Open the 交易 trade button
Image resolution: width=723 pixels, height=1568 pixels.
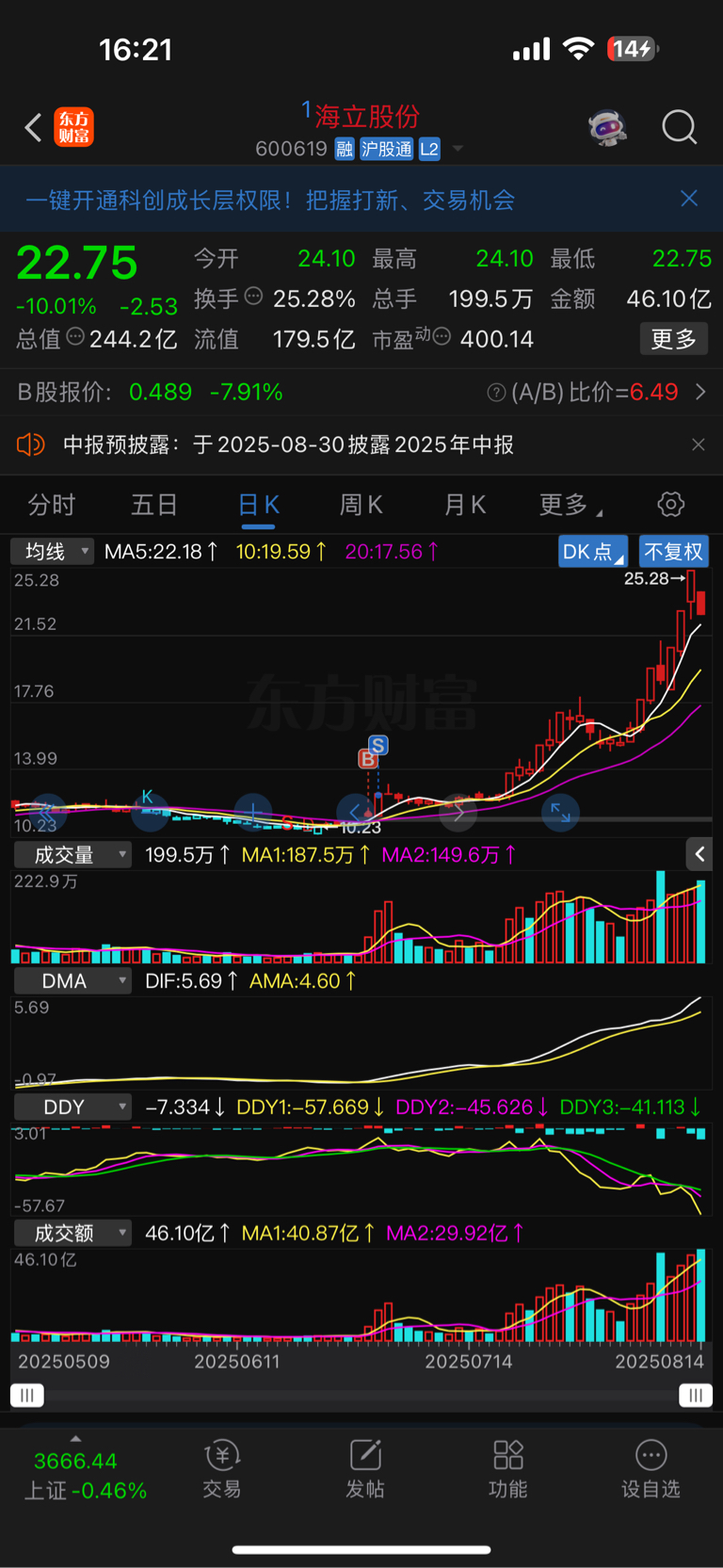pos(222,1468)
